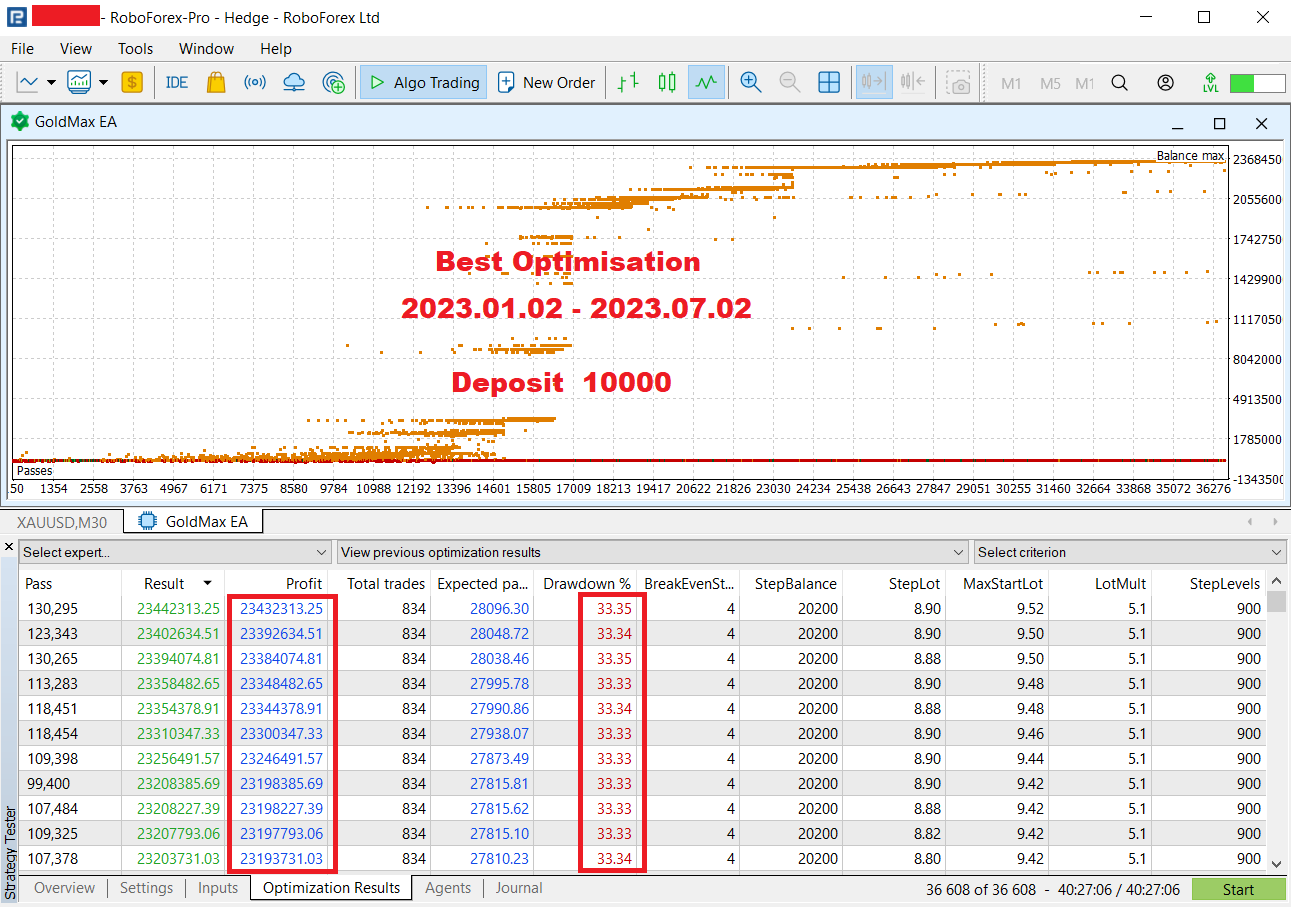1291x907 pixels.
Task: Click the LVL level indicator icon
Action: (1210, 83)
